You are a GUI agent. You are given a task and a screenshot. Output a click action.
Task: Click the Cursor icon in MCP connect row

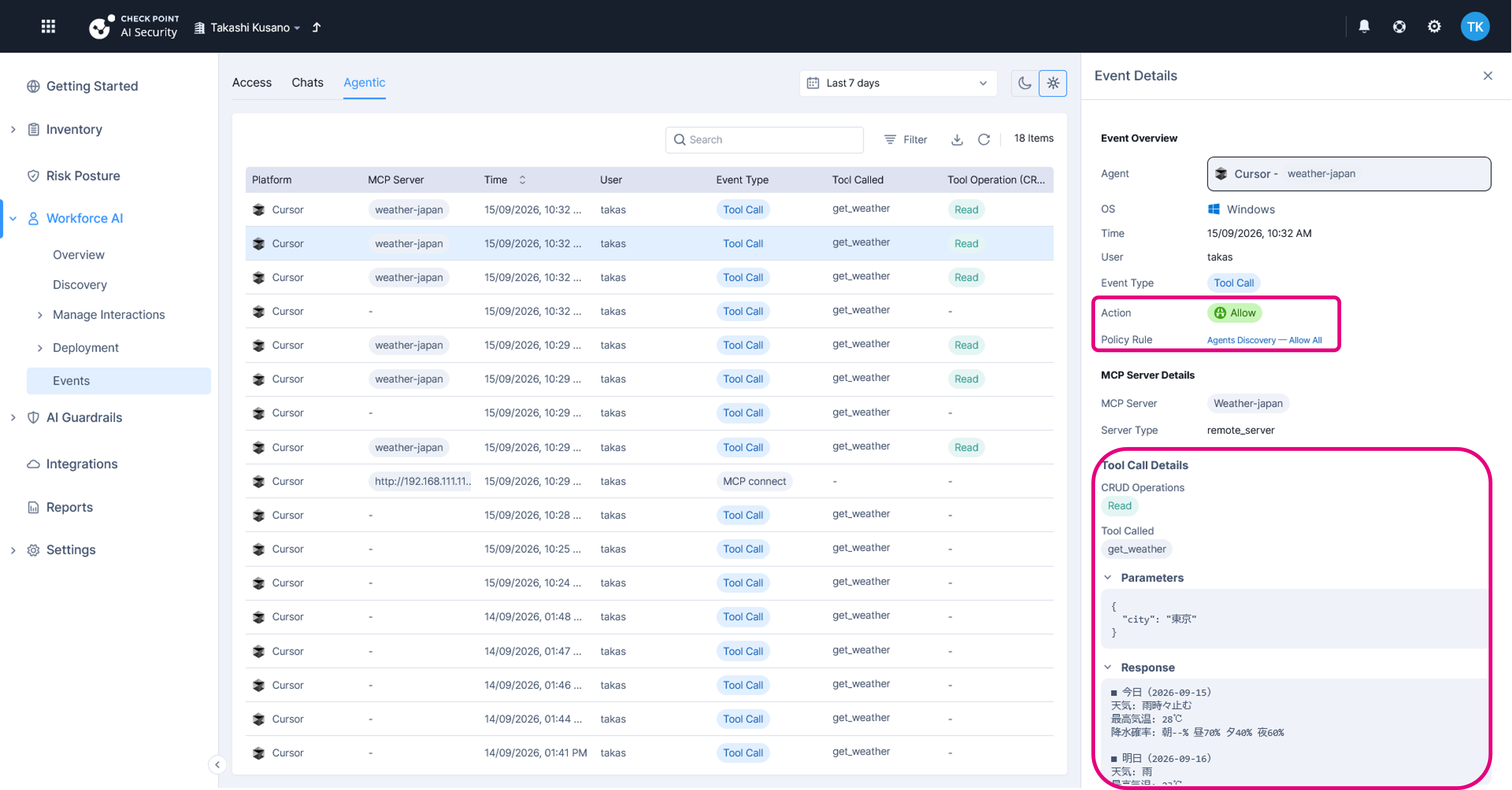(x=258, y=481)
